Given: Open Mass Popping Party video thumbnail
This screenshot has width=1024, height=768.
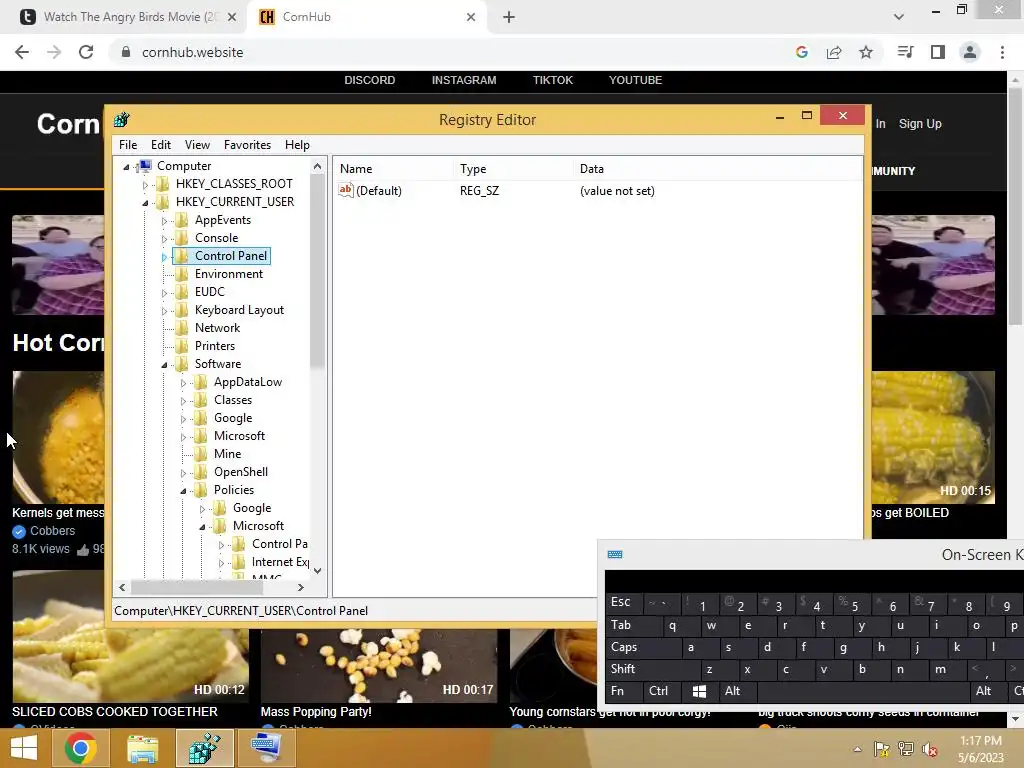Looking at the screenshot, I should (379, 665).
